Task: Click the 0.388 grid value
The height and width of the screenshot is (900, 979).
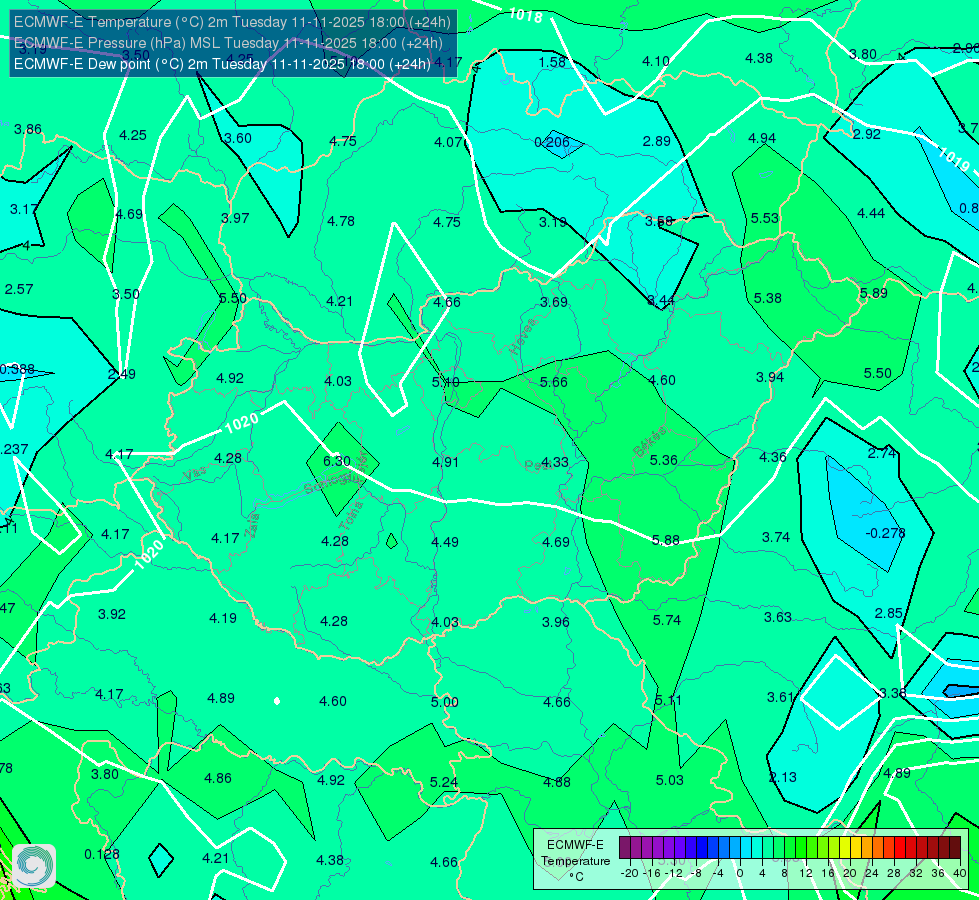Action: [x=17, y=369]
